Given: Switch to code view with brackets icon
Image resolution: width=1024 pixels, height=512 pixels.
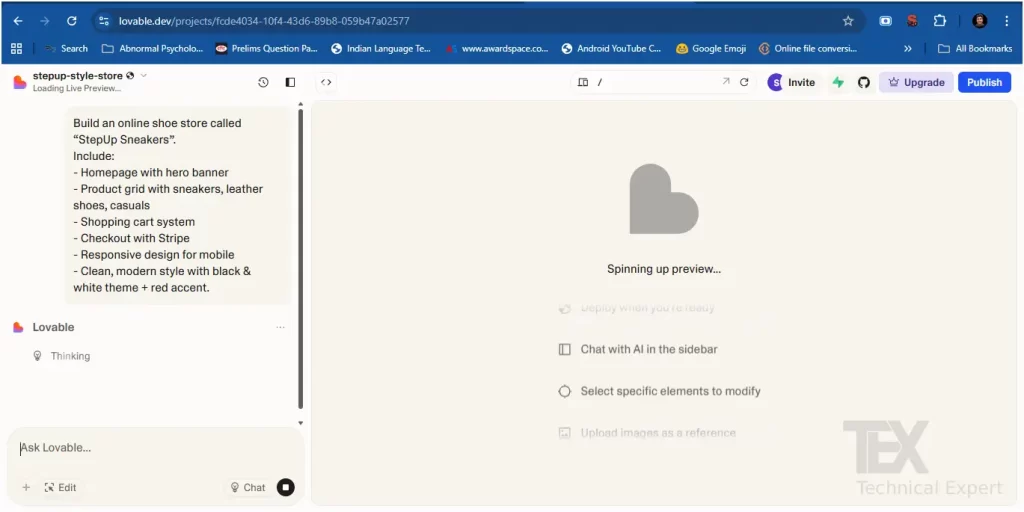Looking at the screenshot, I should [326, 82].
